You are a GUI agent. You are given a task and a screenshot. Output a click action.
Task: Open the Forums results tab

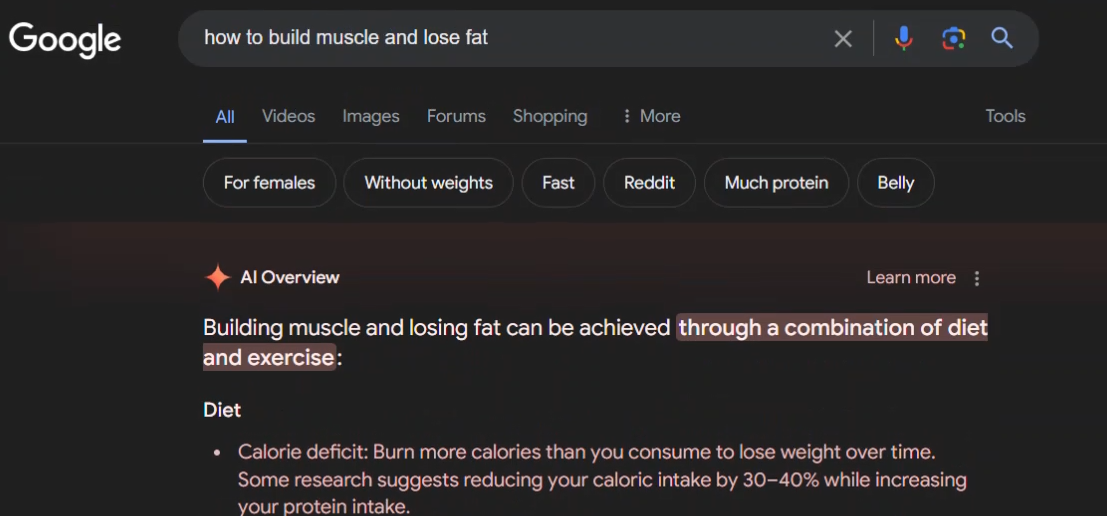(x=456, y=116)
